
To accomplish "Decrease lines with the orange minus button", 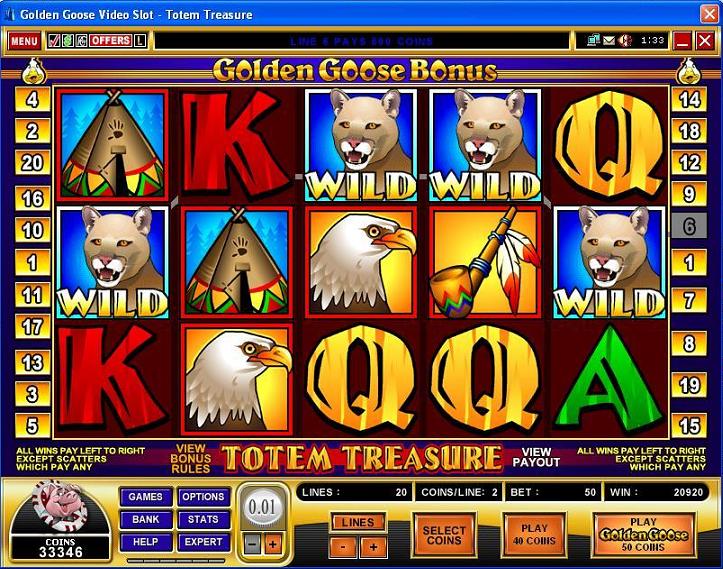I will [343, 547].
